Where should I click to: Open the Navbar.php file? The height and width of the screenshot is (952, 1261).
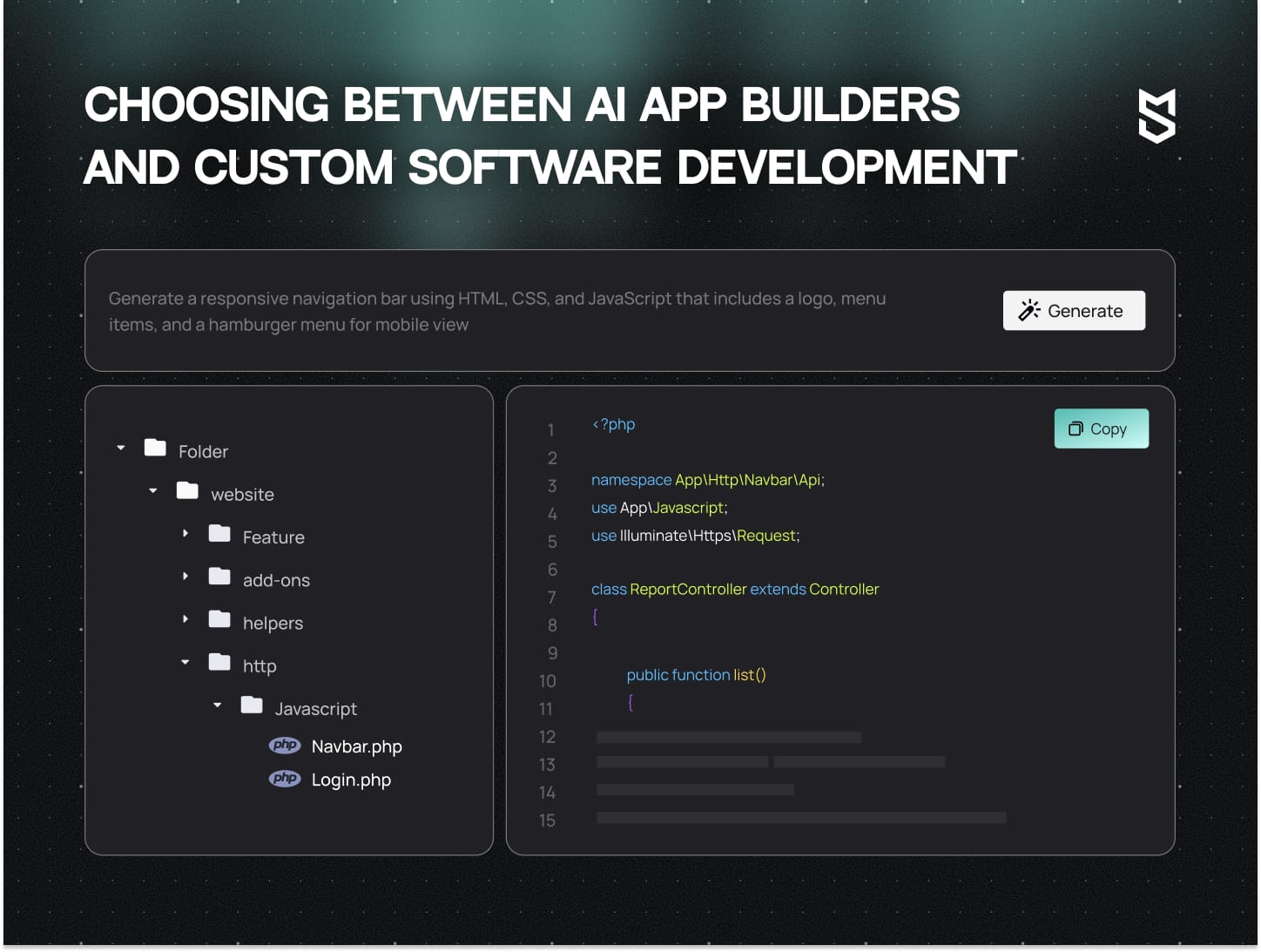356,746
